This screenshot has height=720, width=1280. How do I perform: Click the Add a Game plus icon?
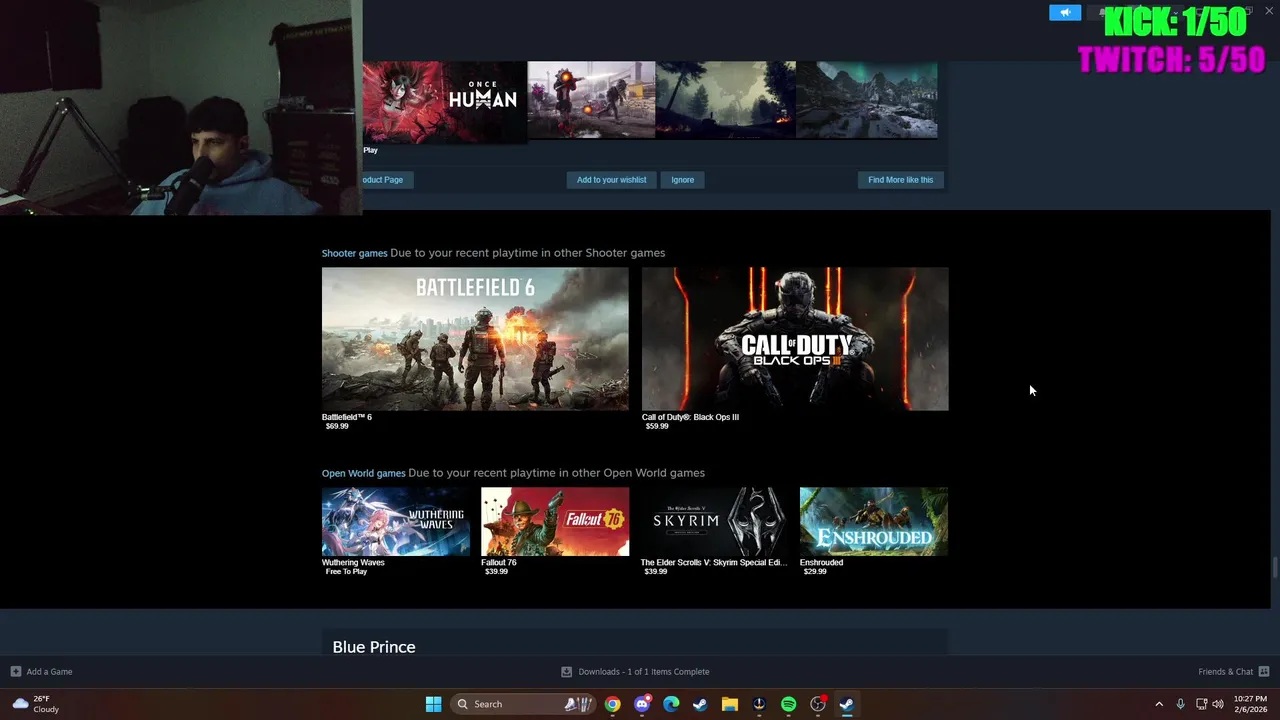pos(15,672)
